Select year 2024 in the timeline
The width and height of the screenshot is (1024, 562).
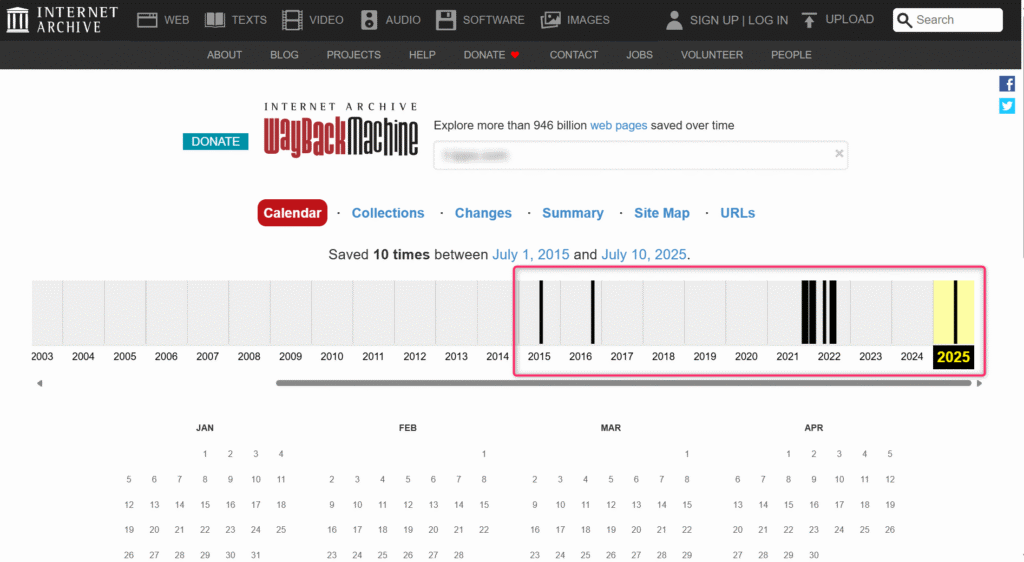[x=912, y=356]
